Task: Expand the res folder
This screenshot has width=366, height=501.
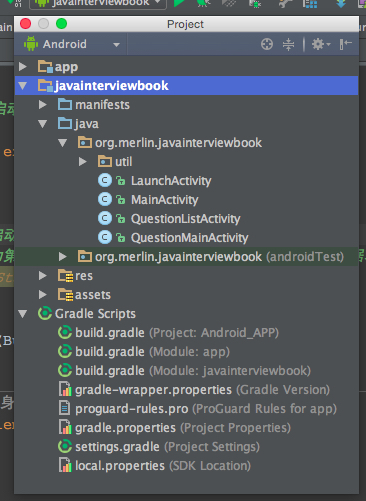Action: click(43, 276)
